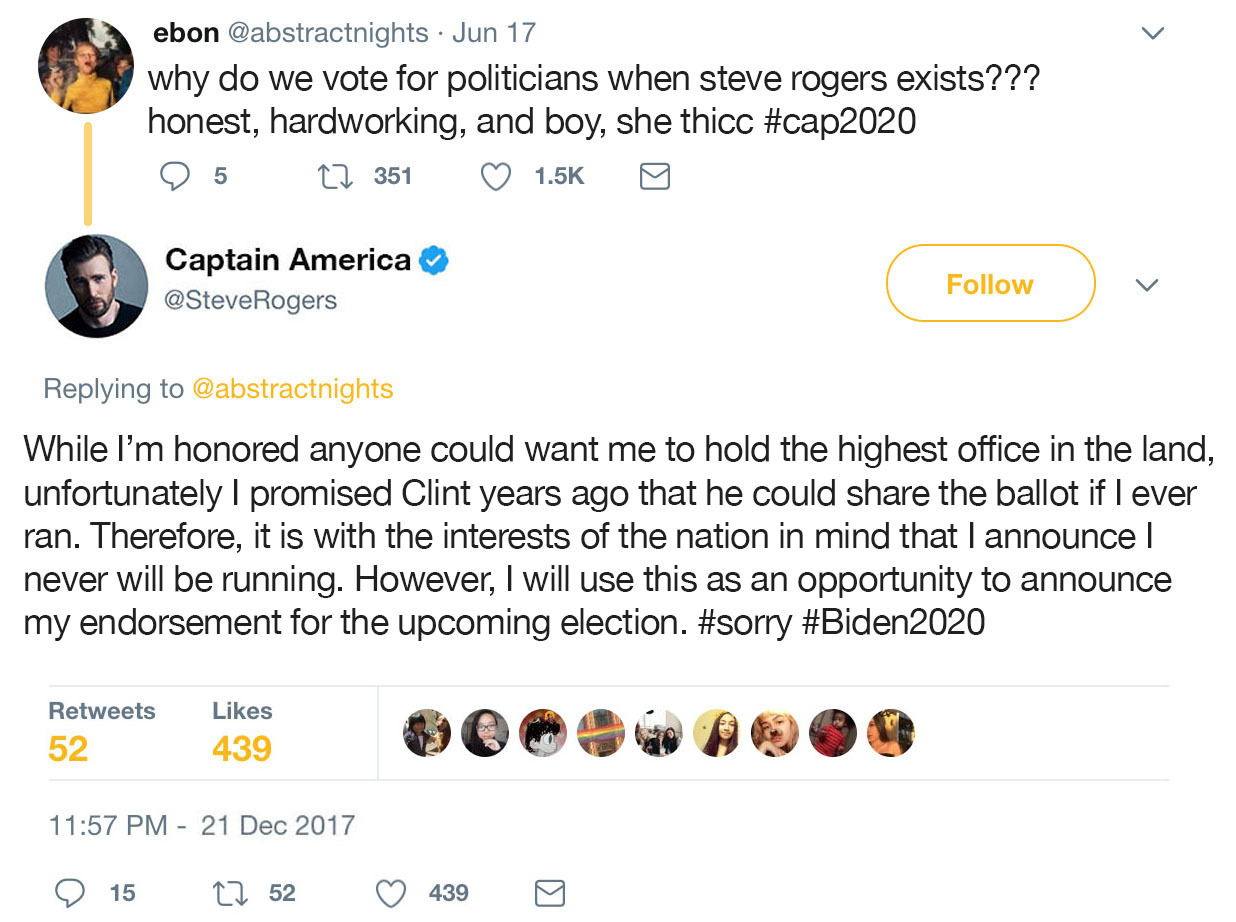
Task: View the Likes count of 439
Action: tap(241, 748)
